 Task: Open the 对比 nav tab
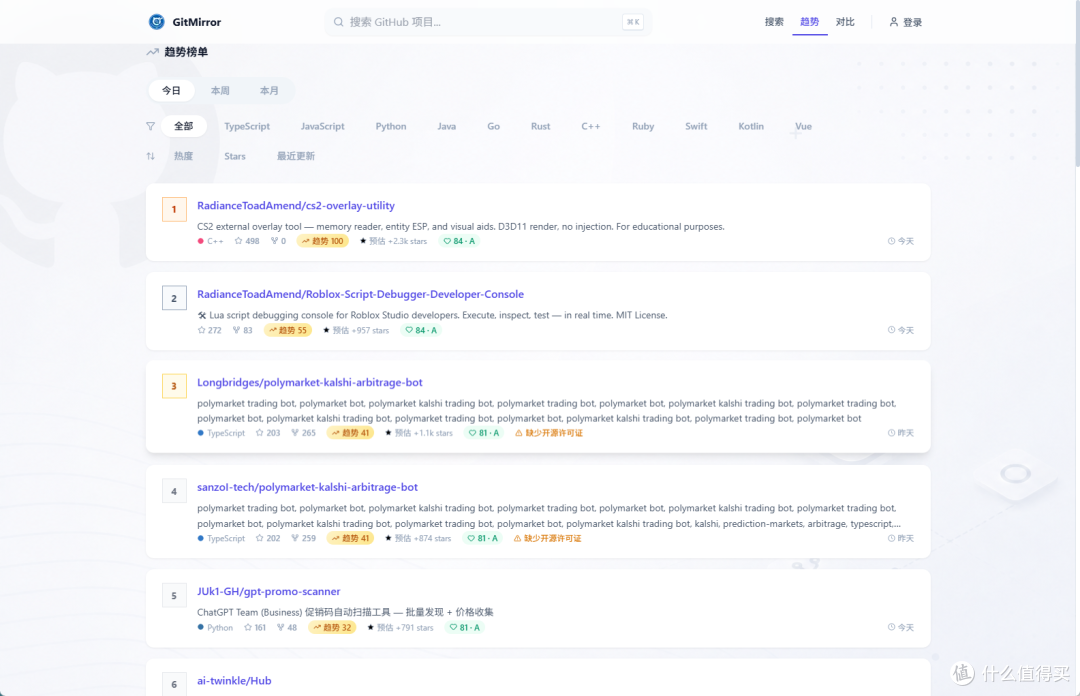point(845,22)
